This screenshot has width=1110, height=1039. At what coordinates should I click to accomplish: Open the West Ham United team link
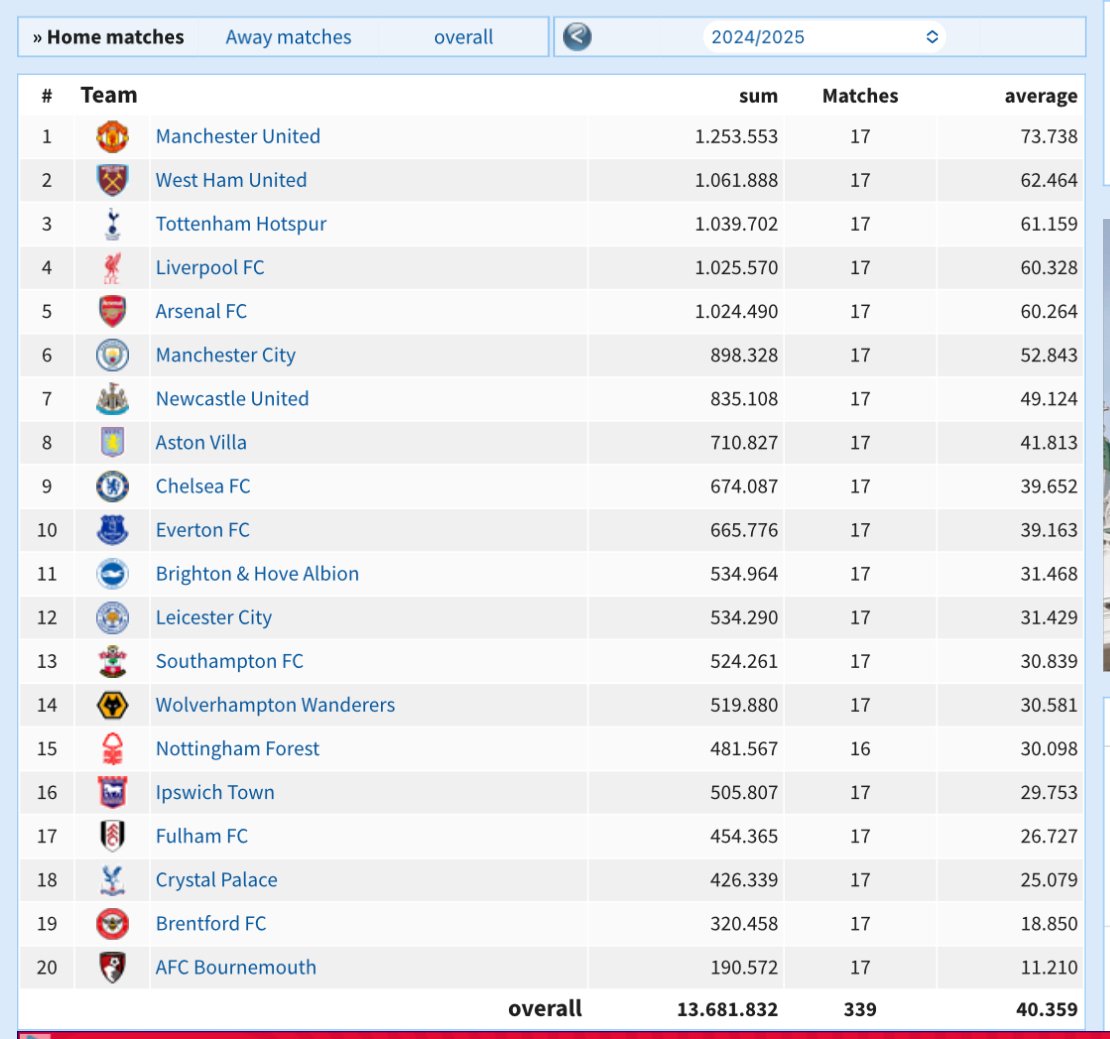(x=231, y=180)
